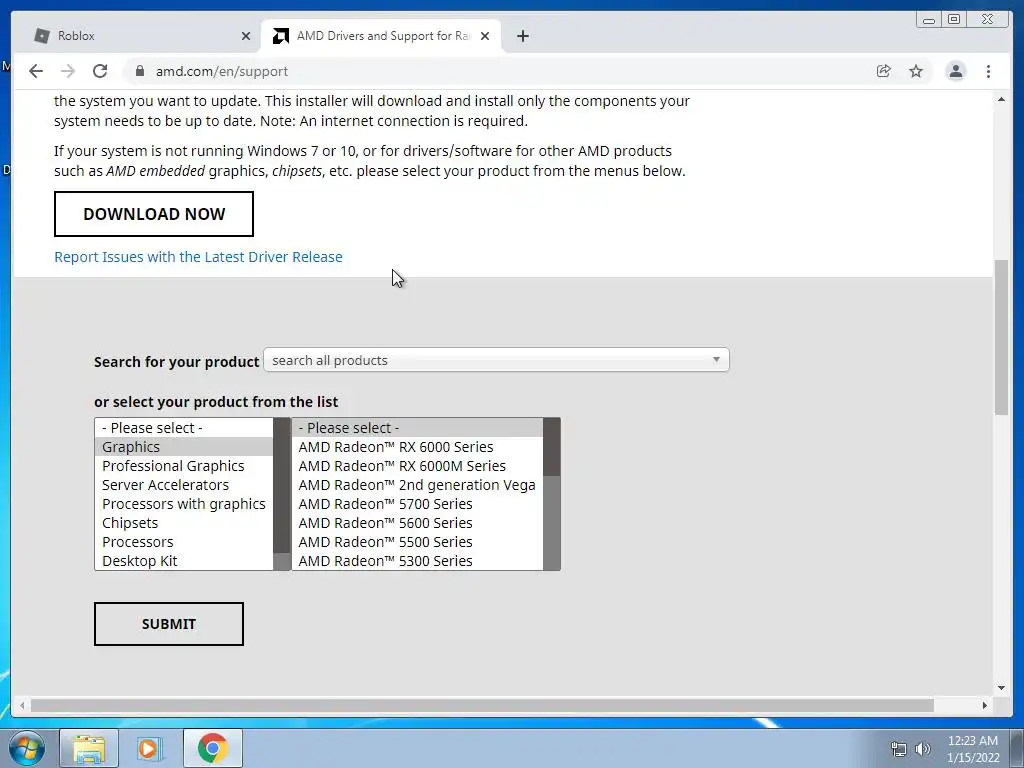Click the search products dropdown arrow
The width and height of the screenshot is (1024, 768).
coord(716,360)
